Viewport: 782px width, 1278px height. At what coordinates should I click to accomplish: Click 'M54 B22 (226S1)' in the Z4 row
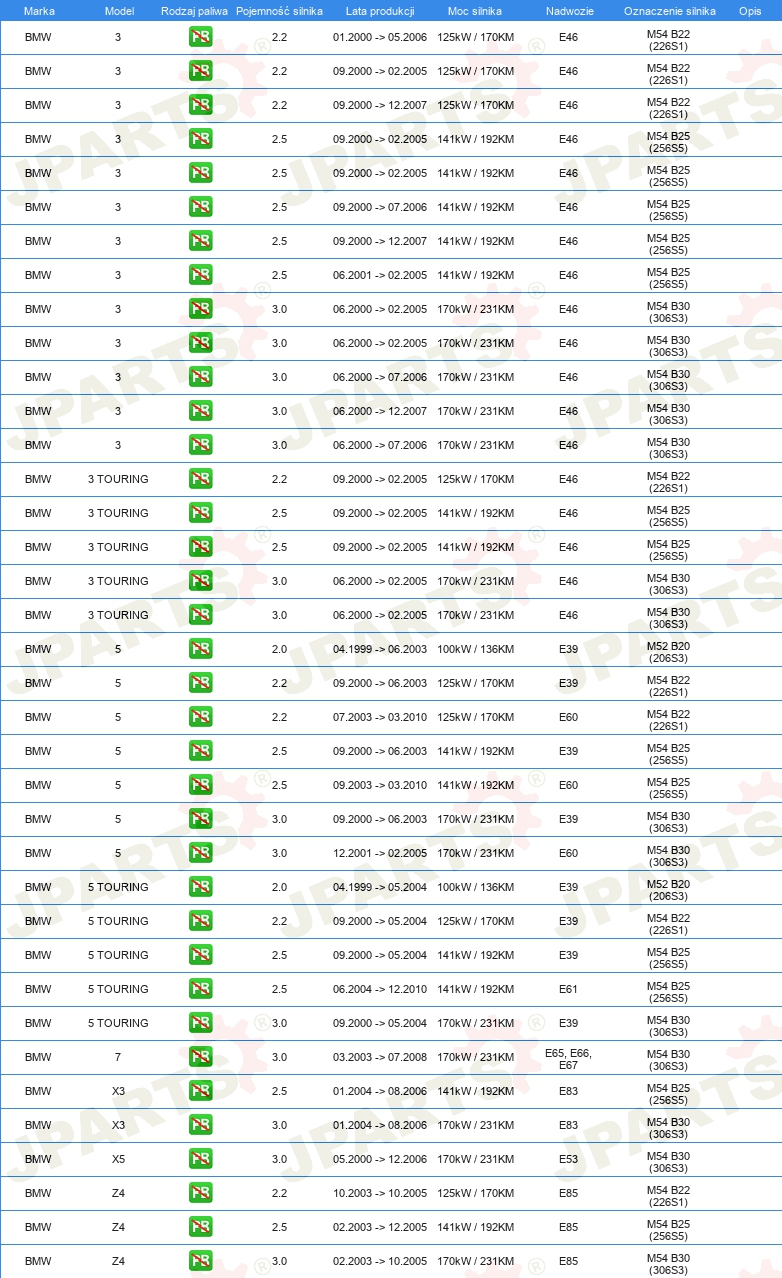[668, 1196]
